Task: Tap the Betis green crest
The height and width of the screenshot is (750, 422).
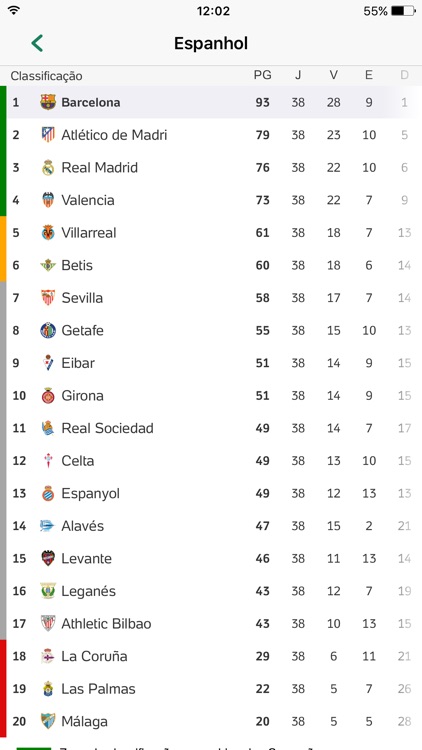Action: 48,265
